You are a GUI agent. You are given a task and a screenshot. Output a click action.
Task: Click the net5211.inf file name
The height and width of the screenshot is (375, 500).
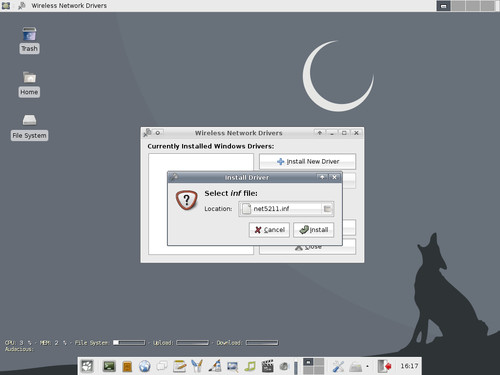tap(271, 209)
